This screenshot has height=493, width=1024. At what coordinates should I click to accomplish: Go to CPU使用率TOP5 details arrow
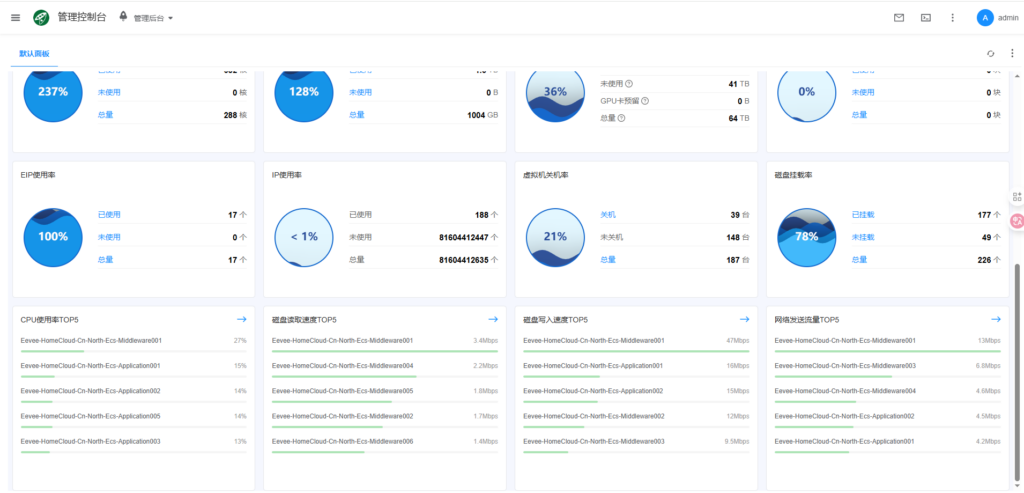click(x=241, y=319)
